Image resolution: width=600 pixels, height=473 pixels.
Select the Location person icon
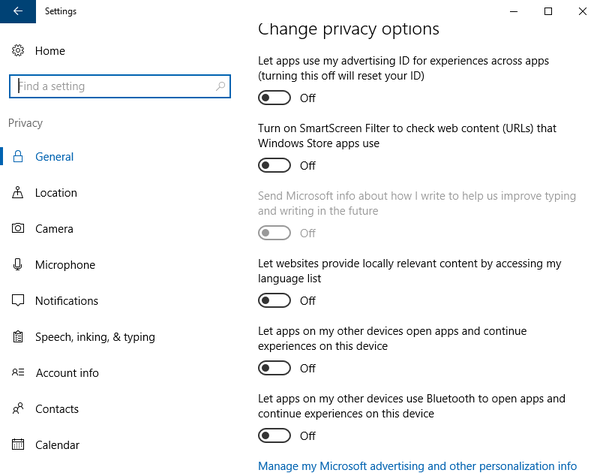click(x=18, y=192)
